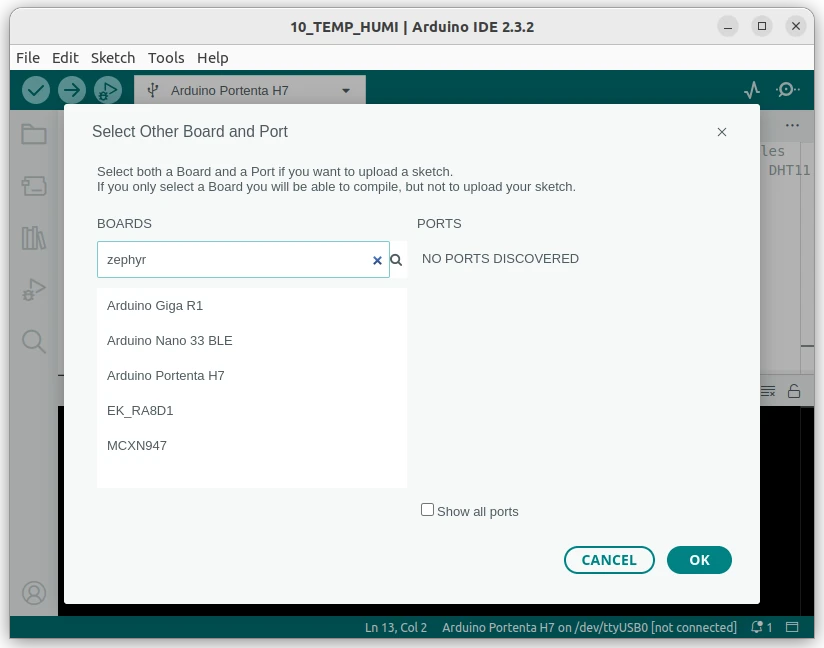Screen dimensions: 824x648
Task: Open the Library Manager books icon
Action: (34, 238)
